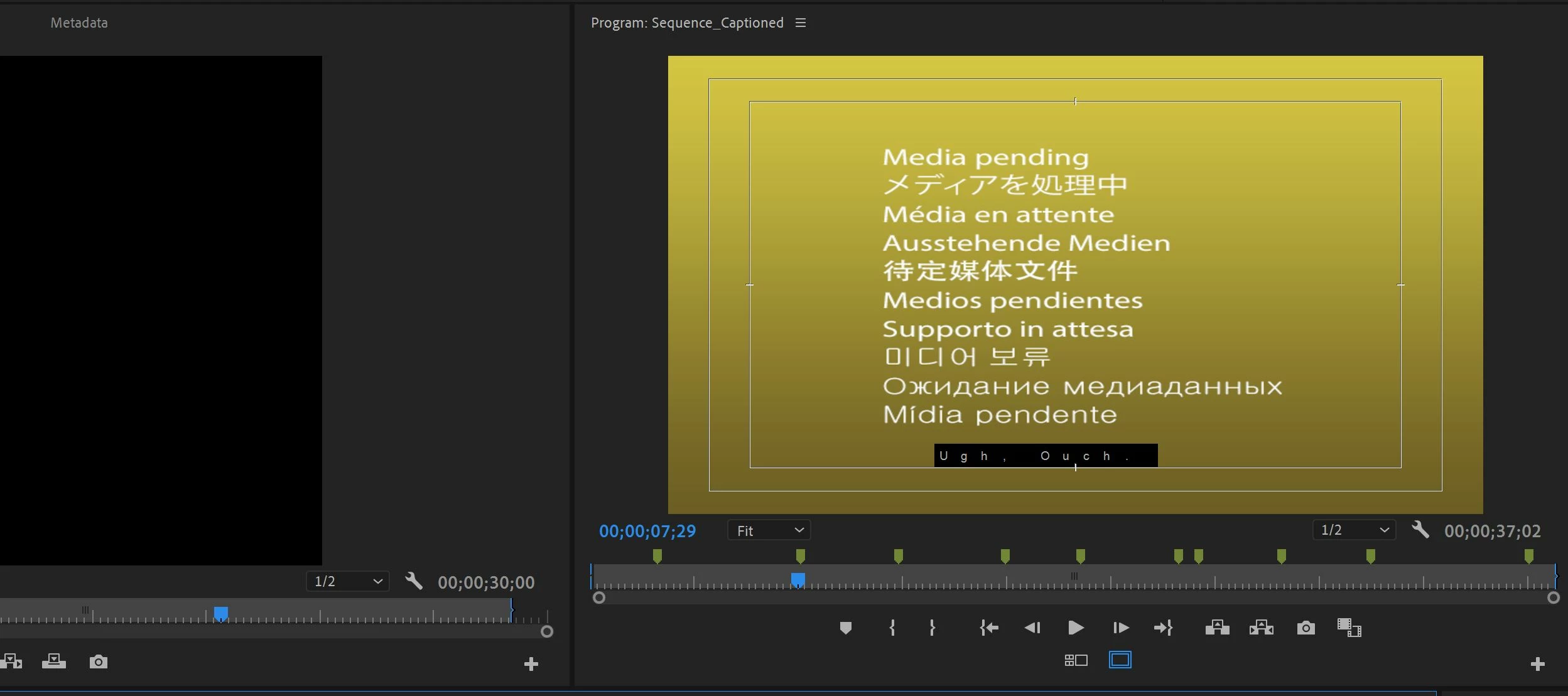
Task: Step back one frame
Action: pos(1032,628)
